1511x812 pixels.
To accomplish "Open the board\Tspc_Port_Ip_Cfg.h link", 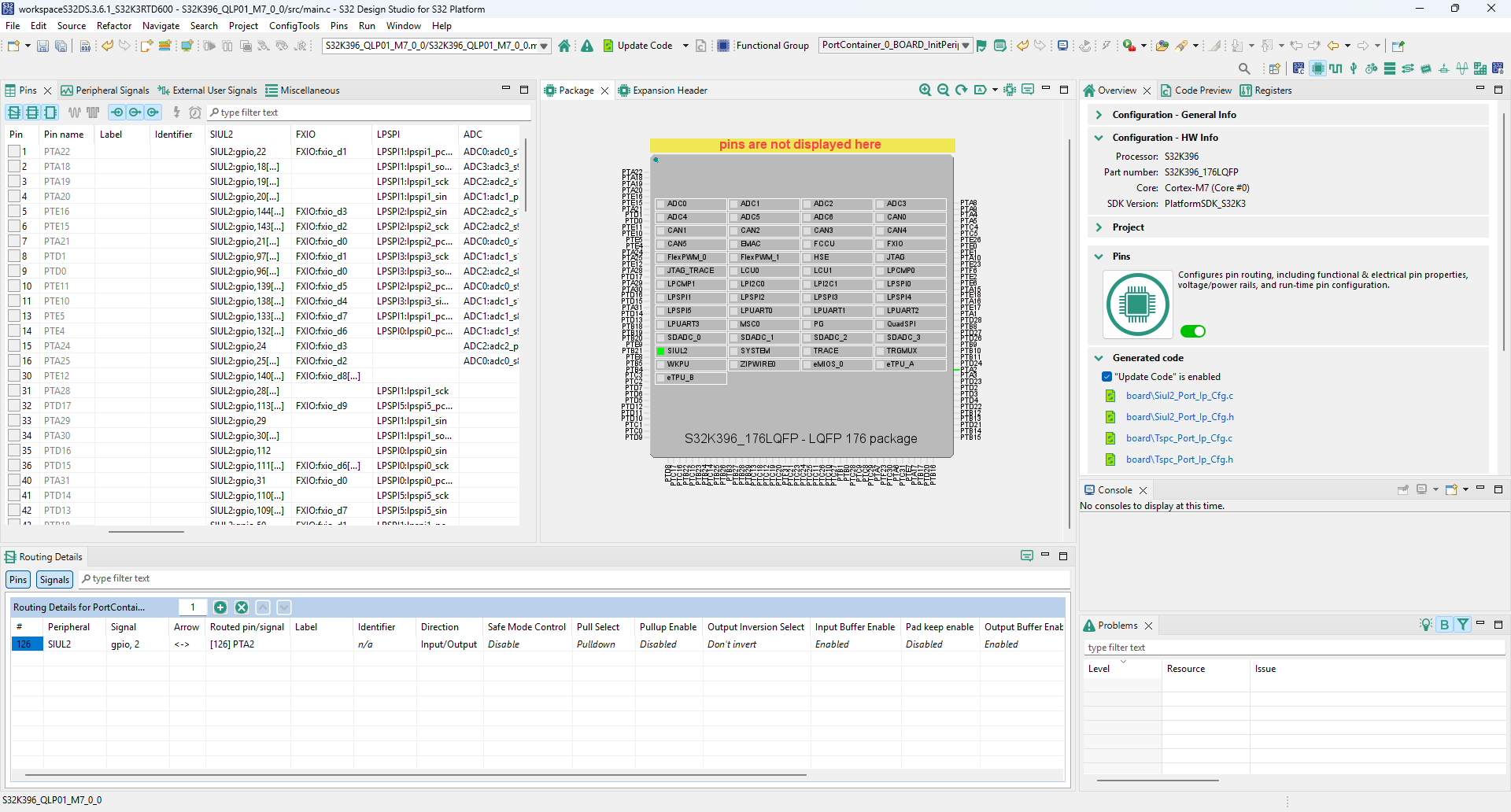I will [1179, 460].
